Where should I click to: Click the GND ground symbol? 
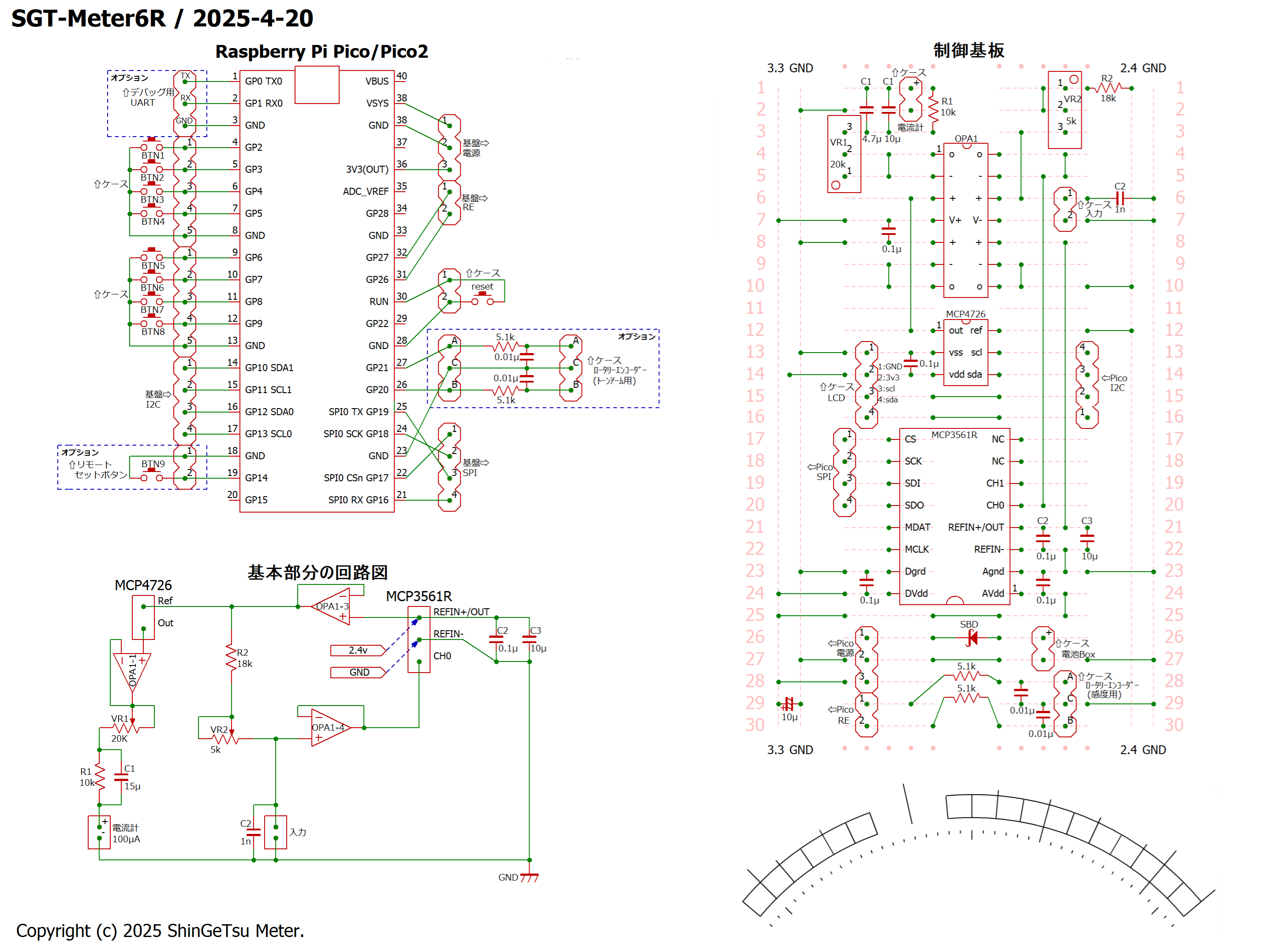pyautogui.click(x=529, y=877)
